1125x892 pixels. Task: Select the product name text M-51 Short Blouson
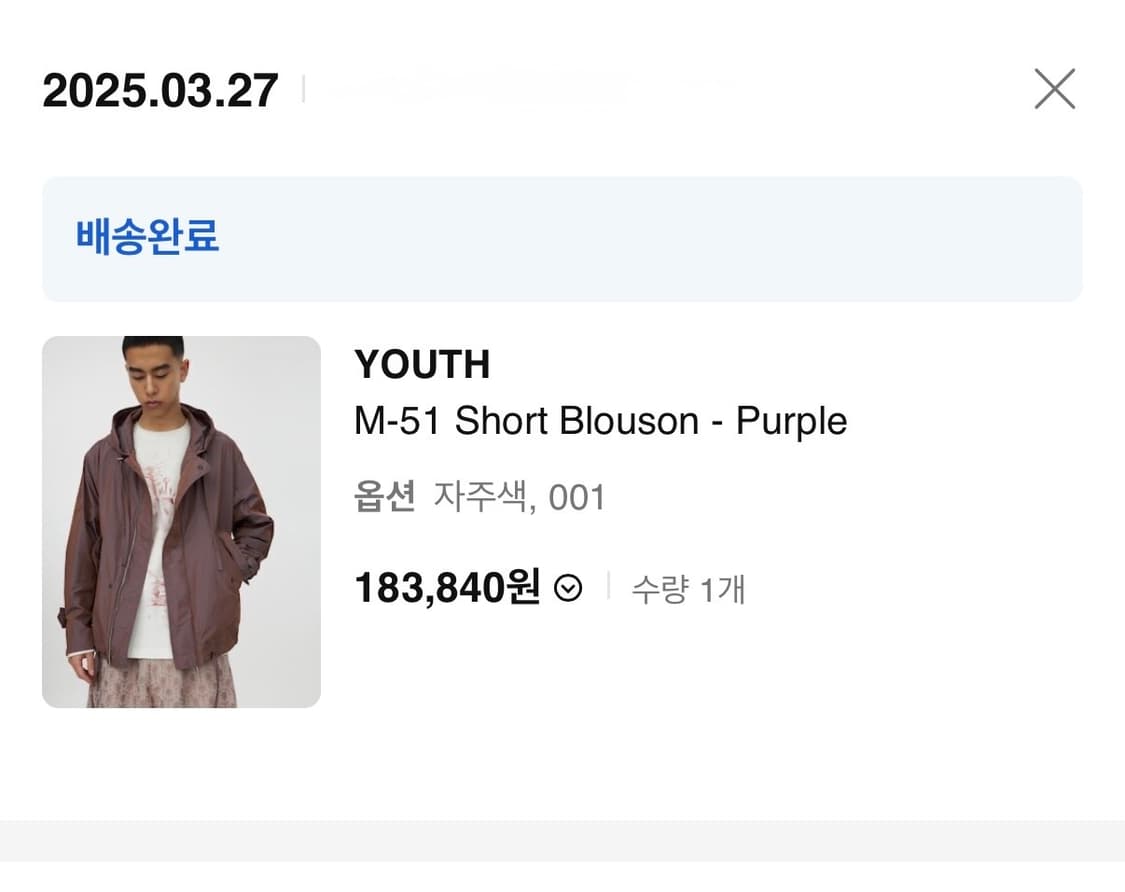[600, 420]
